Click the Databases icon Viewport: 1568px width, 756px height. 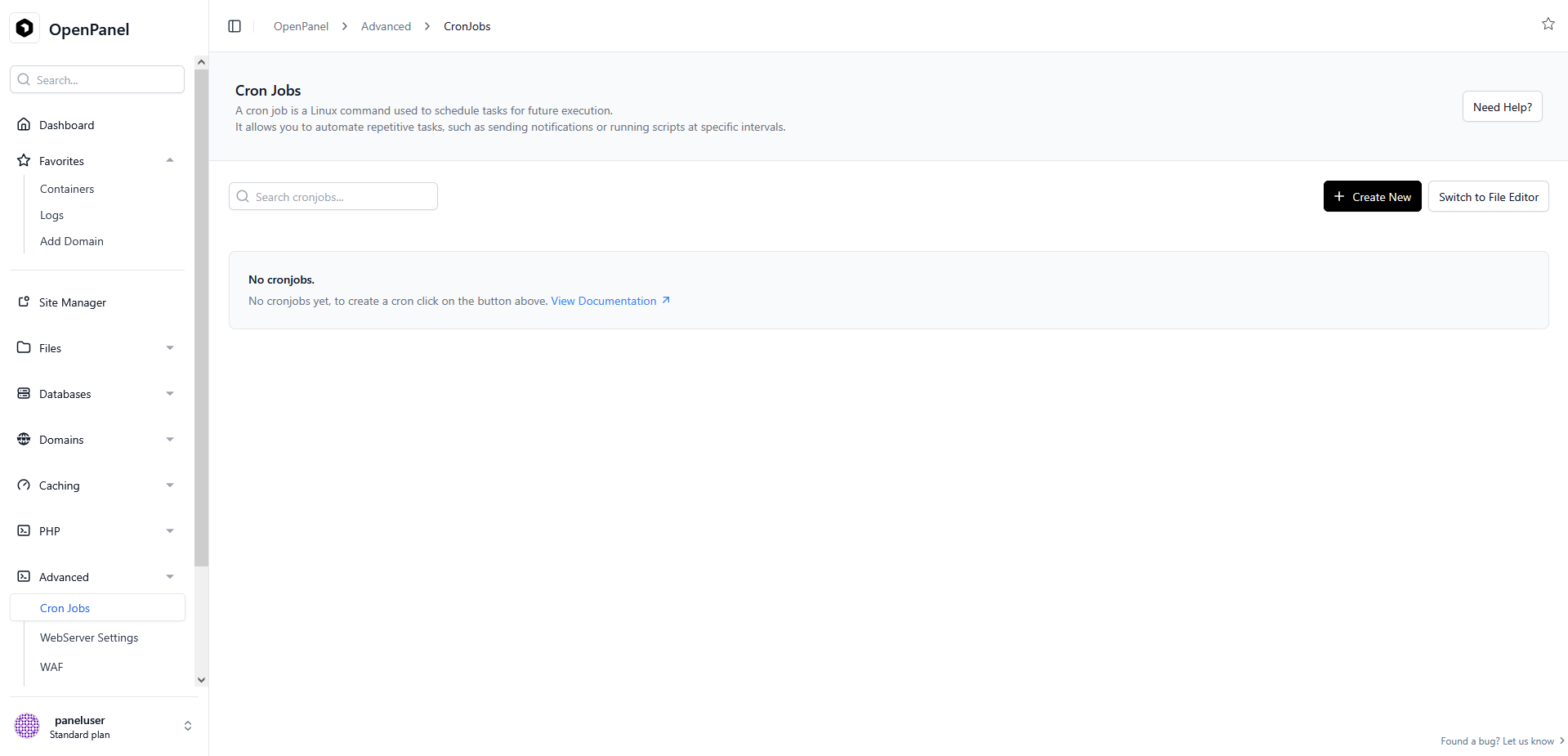[24, 393]
